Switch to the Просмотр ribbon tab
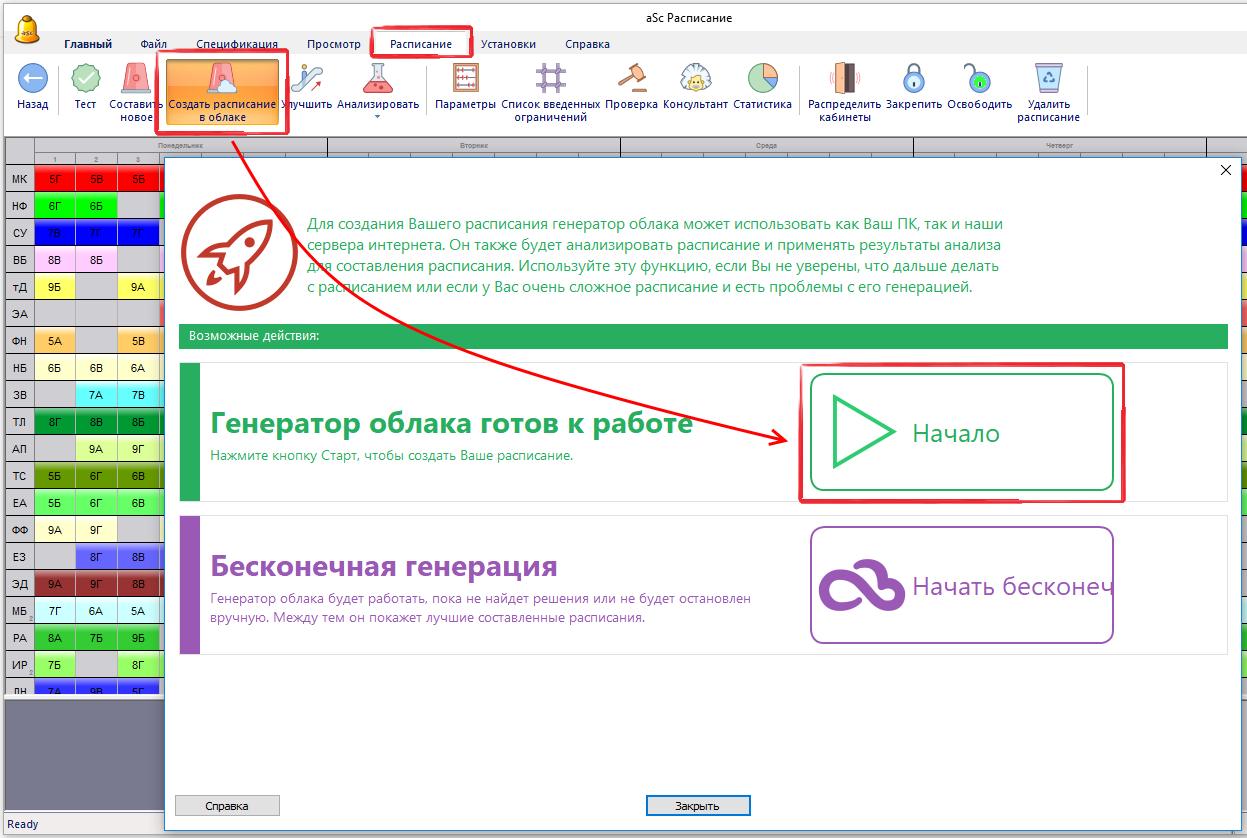This screenshot has height=838, width=1247. pos(334,44)
